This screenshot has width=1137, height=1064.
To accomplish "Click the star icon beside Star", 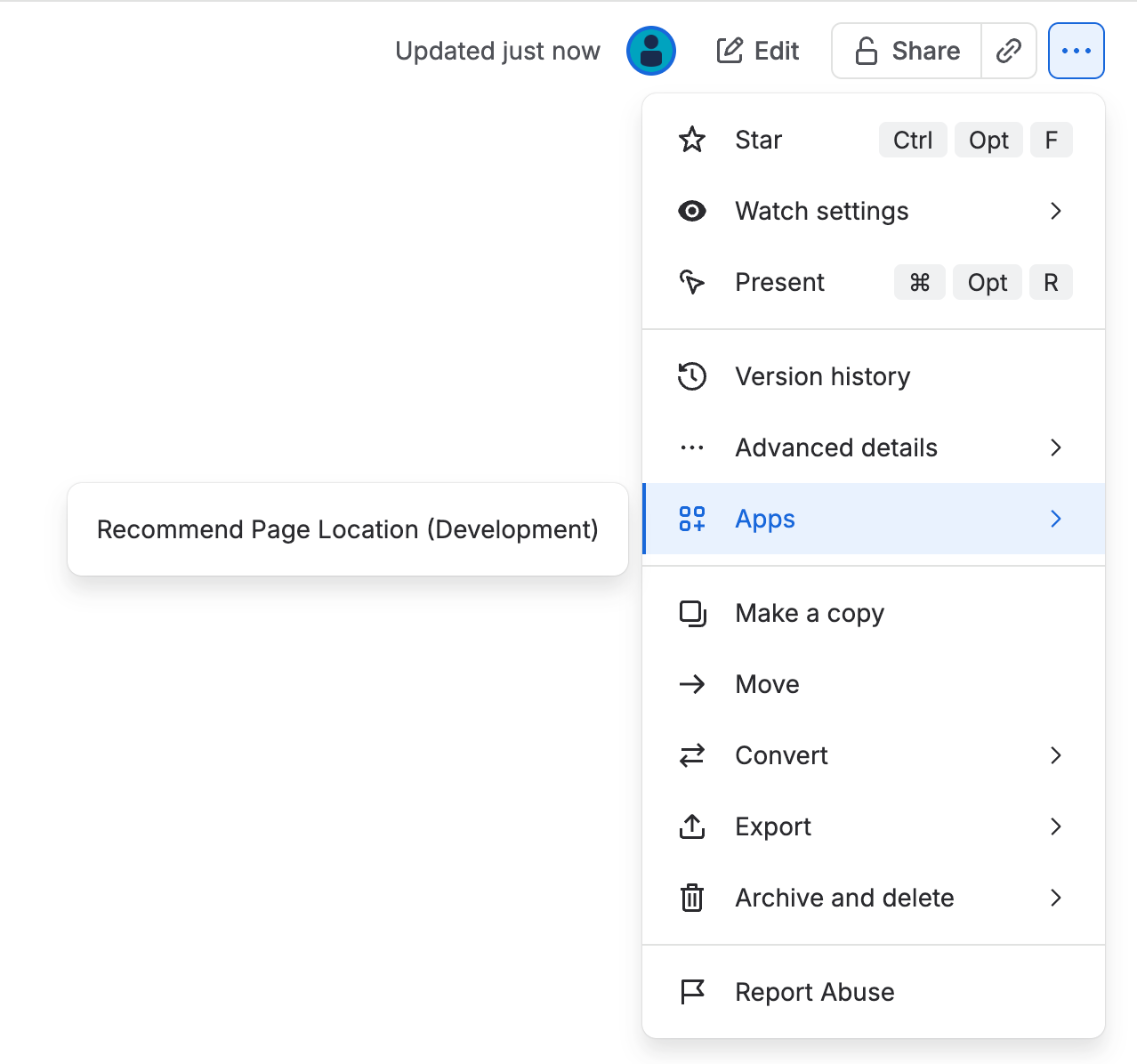I will [x=692, y=139].
